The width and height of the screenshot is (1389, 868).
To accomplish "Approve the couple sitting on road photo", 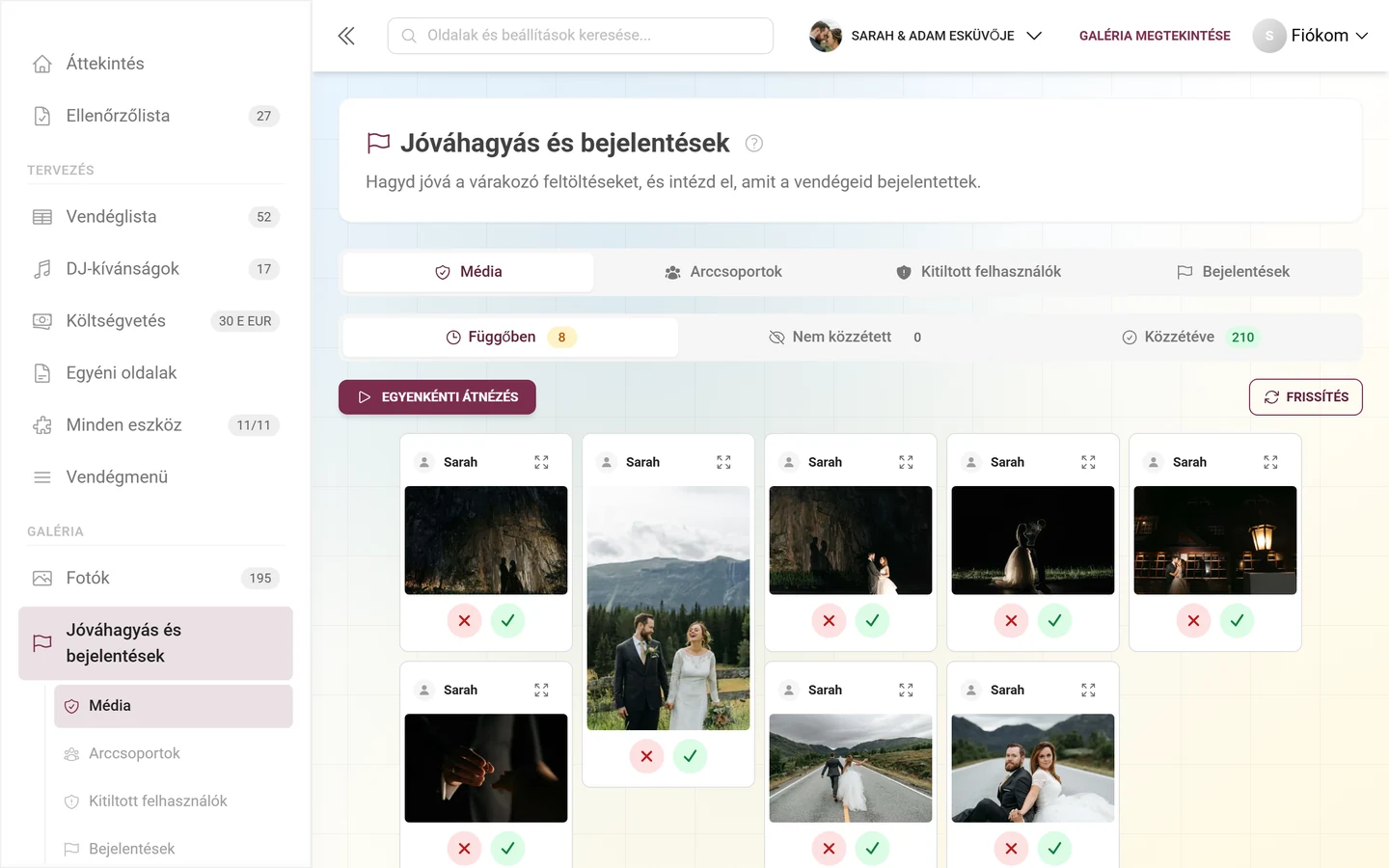I will point(1054,849).
